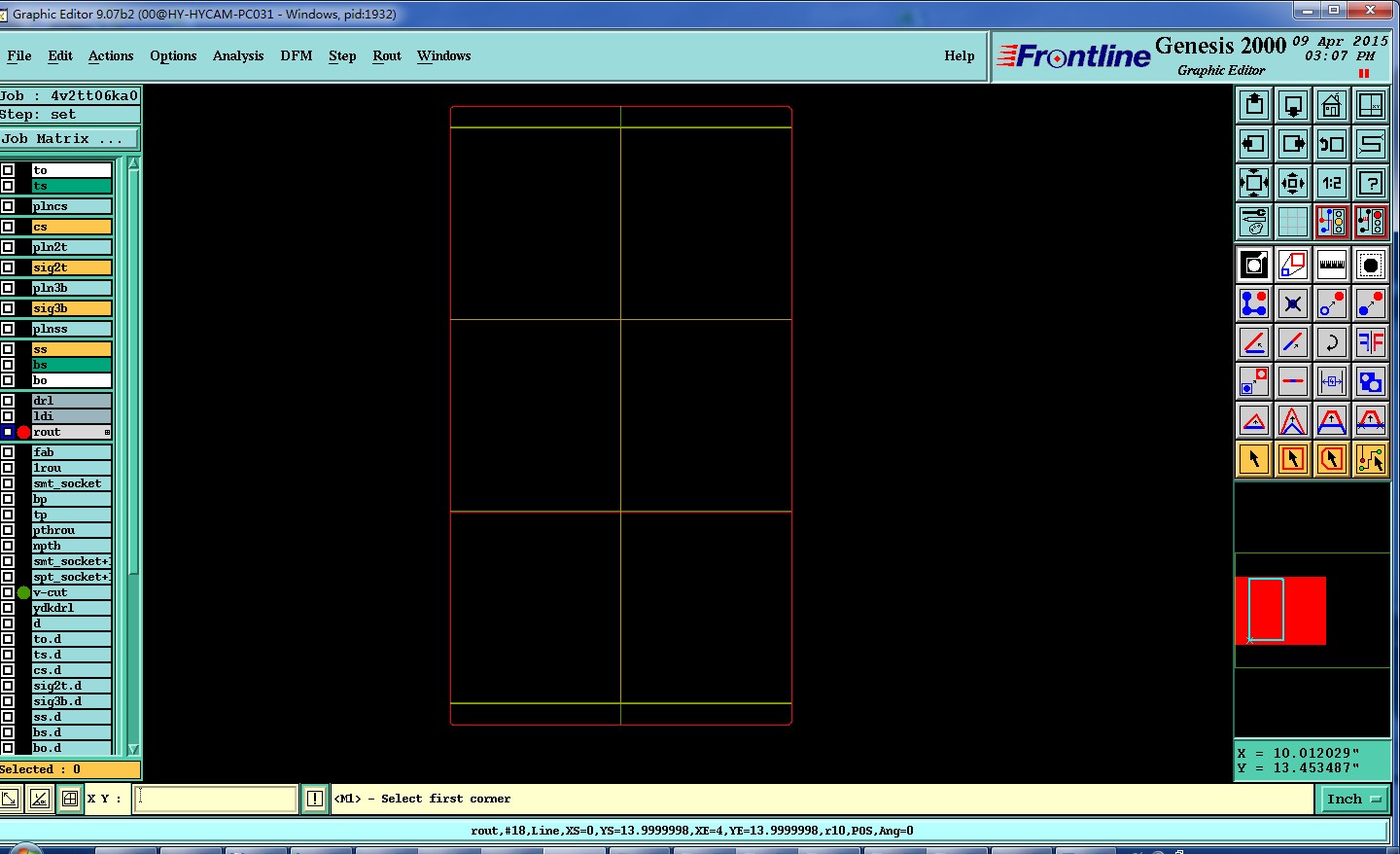Open the Rout menu

(x=387, y=55)
